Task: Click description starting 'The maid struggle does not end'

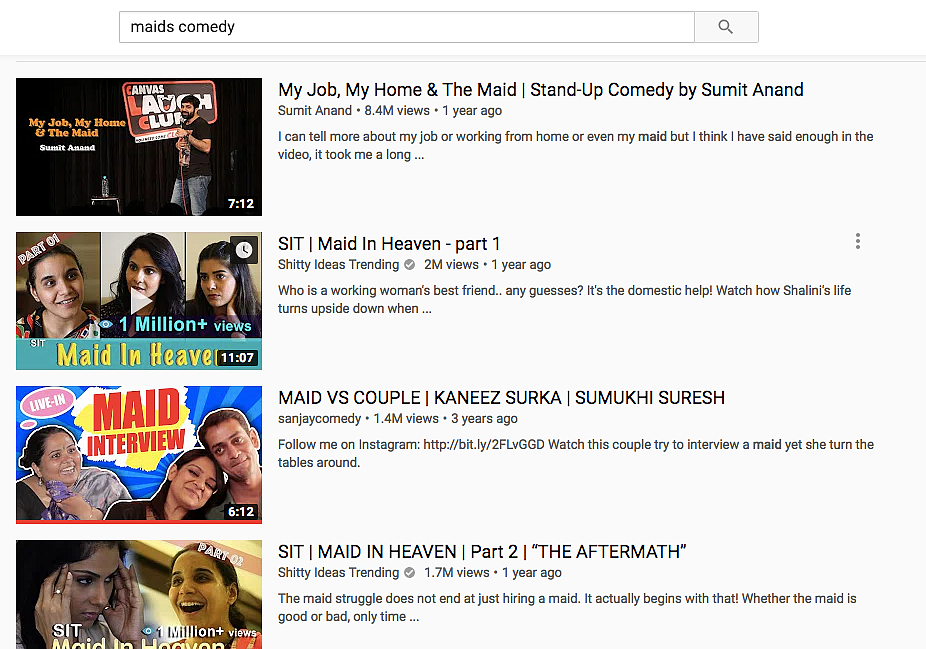Action: [x=567, y=608]
